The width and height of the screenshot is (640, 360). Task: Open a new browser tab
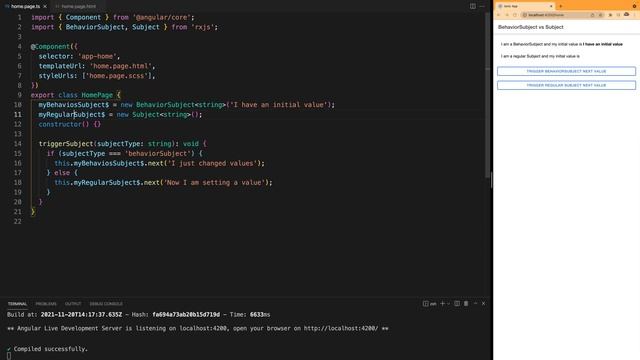[561, 6]
